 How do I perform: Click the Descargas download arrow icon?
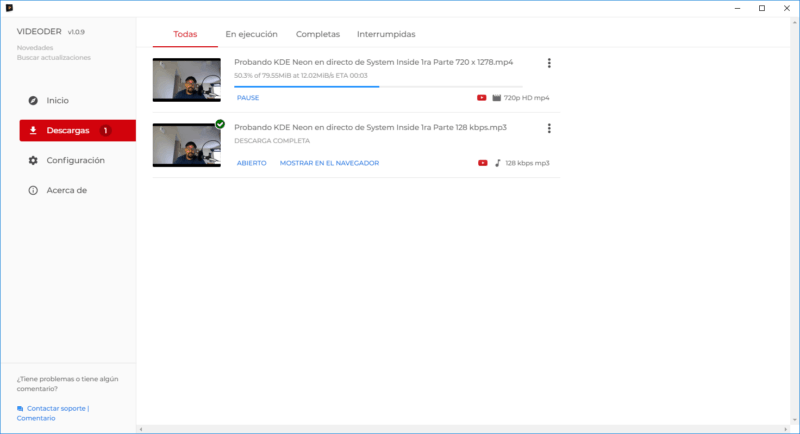click(x=33, y=131)
